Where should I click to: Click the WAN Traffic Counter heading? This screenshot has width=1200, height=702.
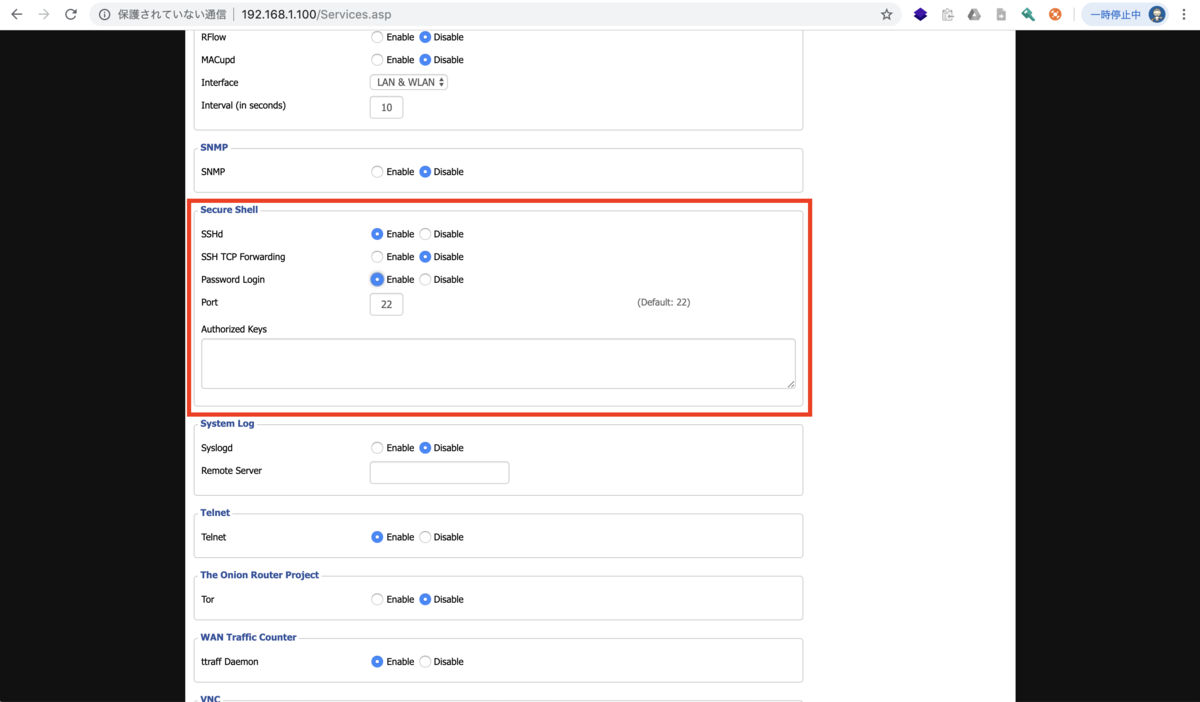249,637
